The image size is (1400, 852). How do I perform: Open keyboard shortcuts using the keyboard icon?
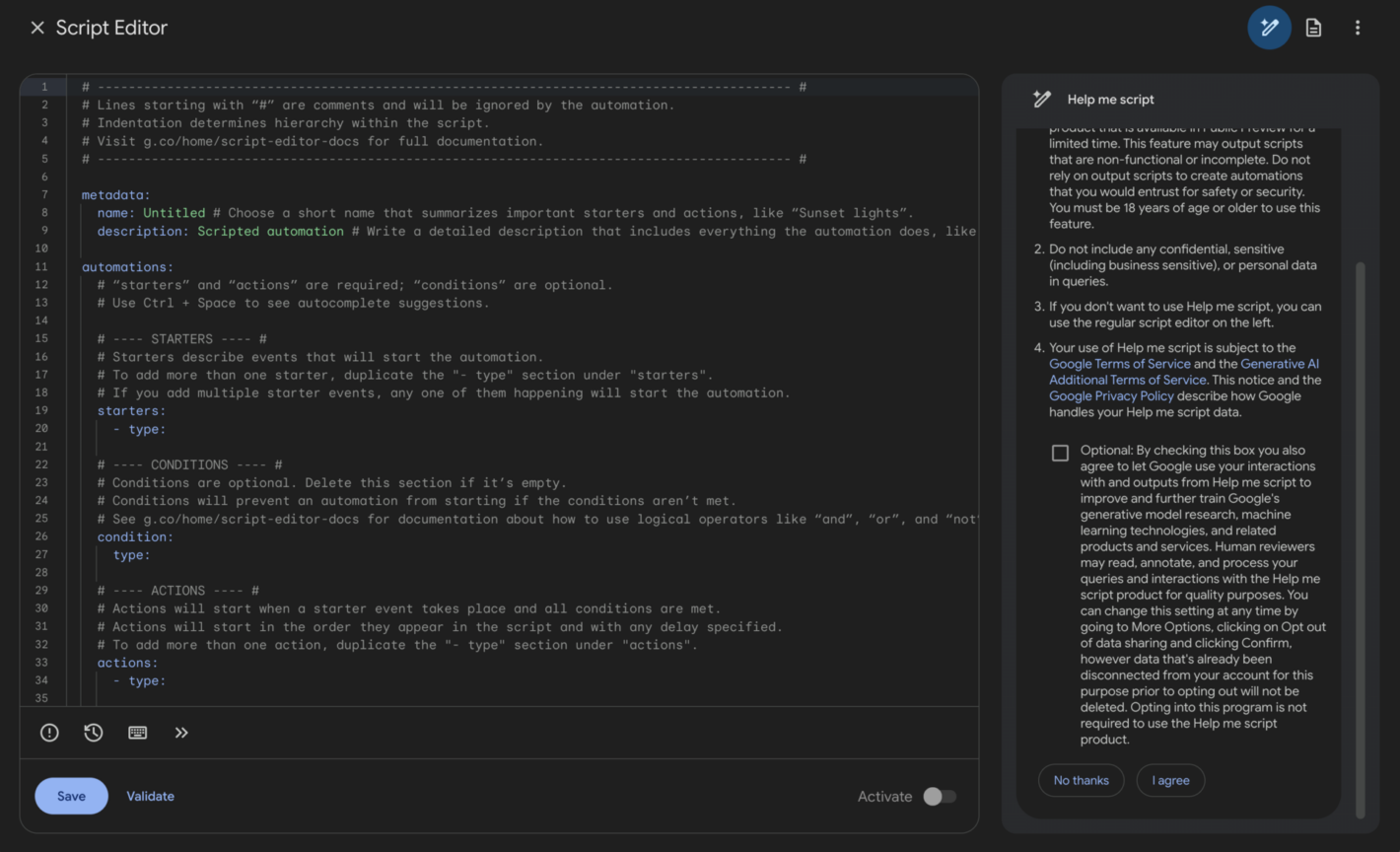tap(137, 732)
